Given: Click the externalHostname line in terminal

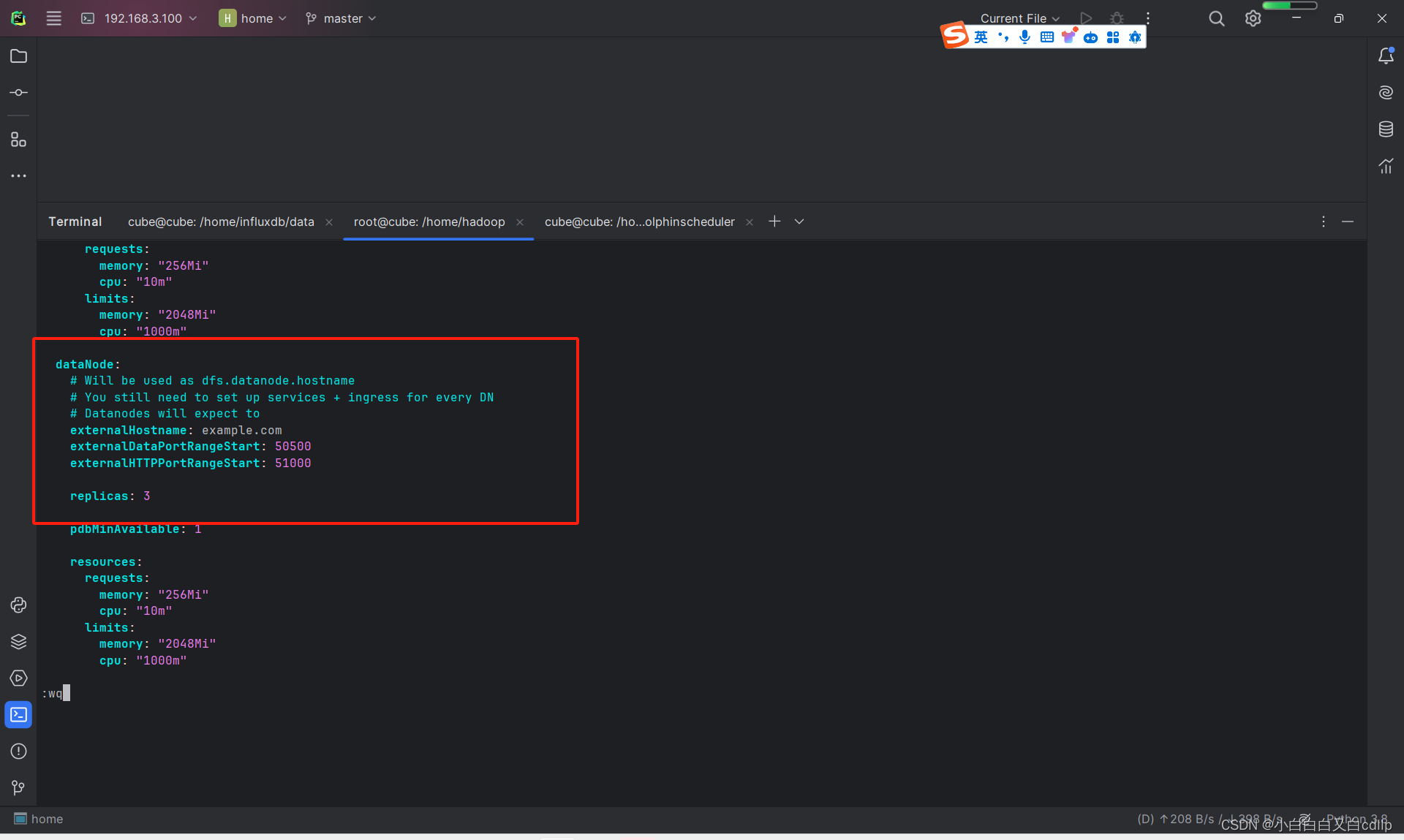Looking at the screenshot, I should click(176, 430).
